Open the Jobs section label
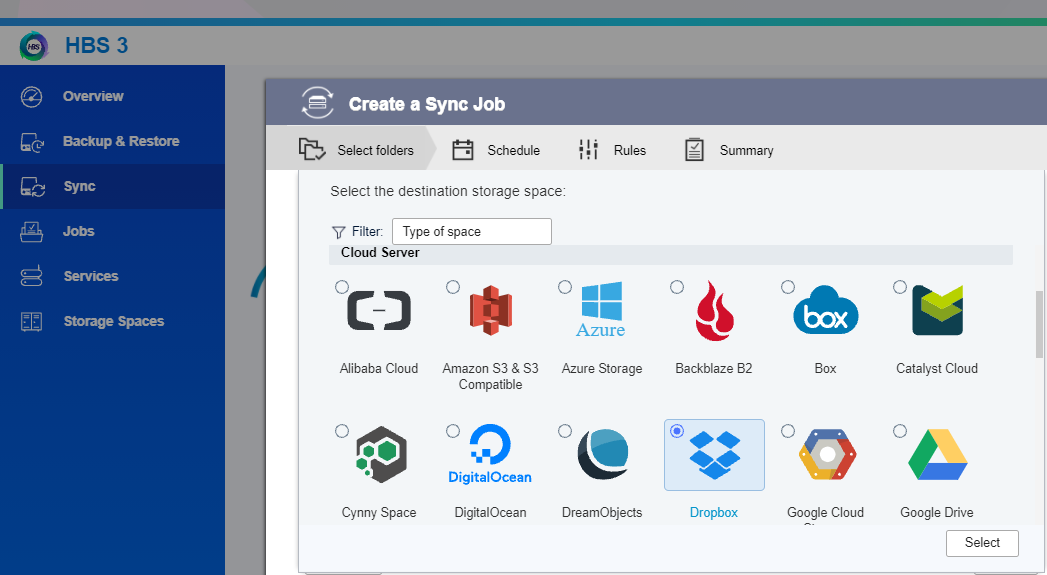The width and height of the screenshot is (1047, 575). click(79, 232)
